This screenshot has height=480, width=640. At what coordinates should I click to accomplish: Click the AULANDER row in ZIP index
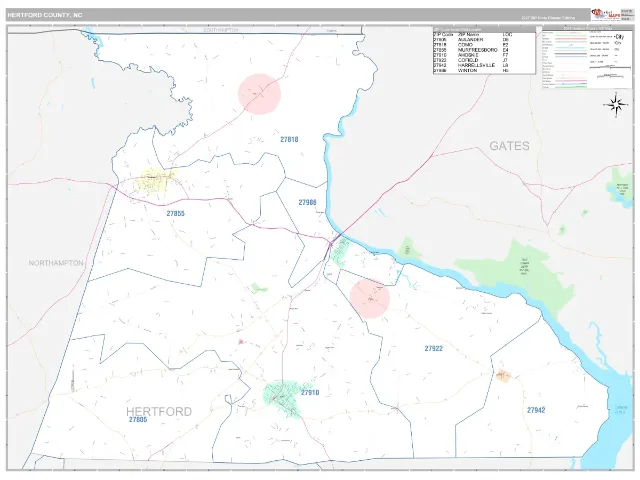tap(484, 40)
